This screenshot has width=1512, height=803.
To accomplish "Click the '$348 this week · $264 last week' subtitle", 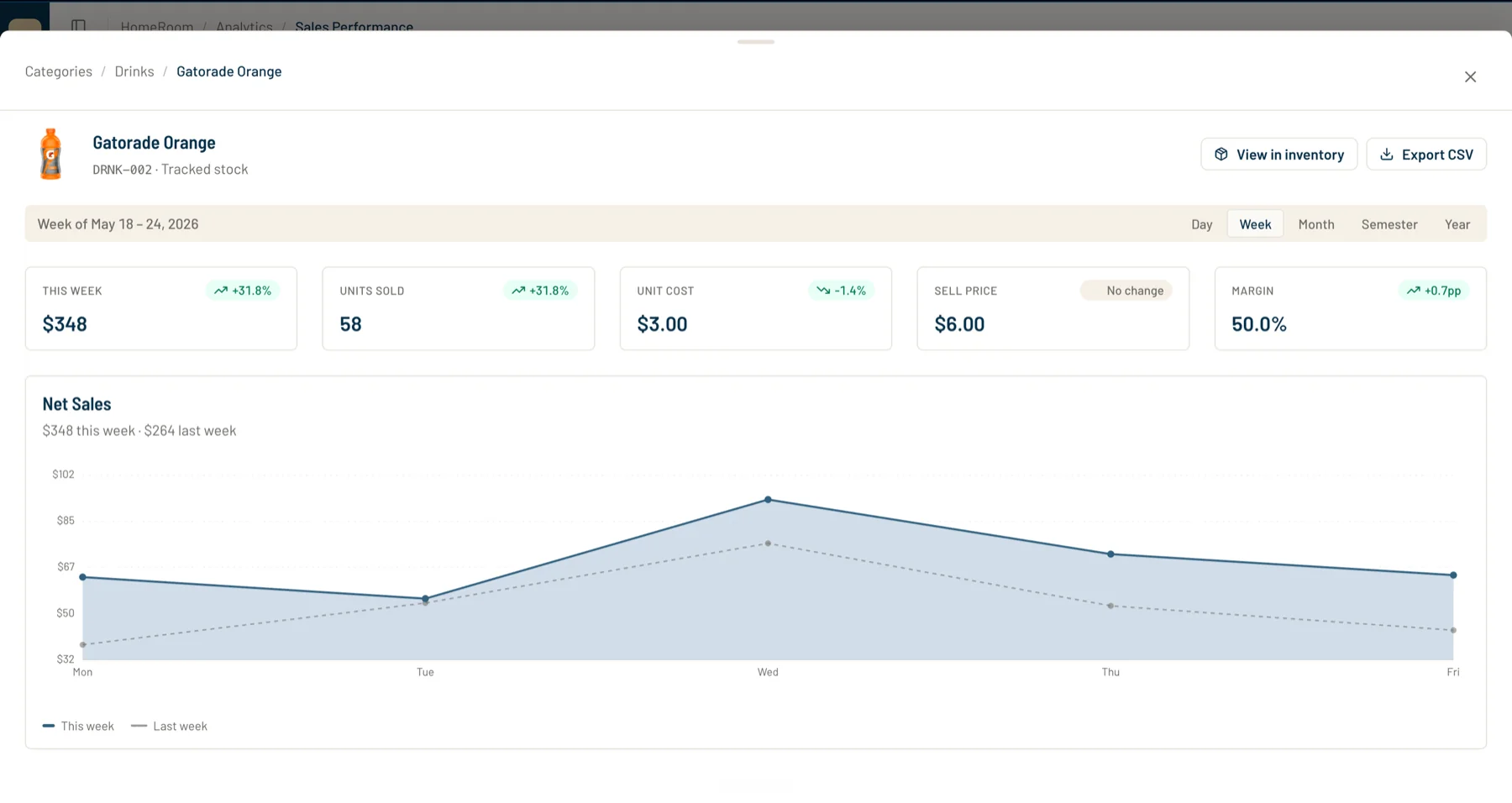I will point(139,431).
